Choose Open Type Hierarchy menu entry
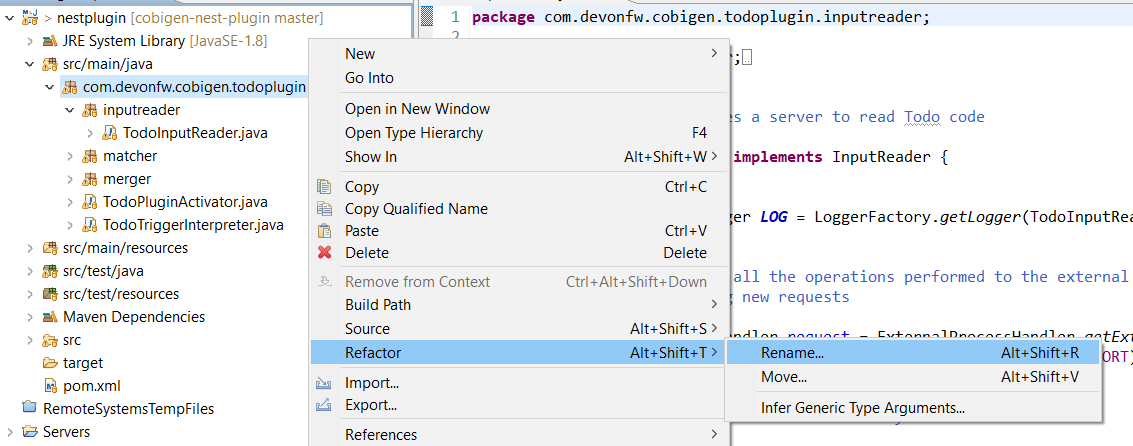This screenshot has width=1133, height=446. point(414,133)
